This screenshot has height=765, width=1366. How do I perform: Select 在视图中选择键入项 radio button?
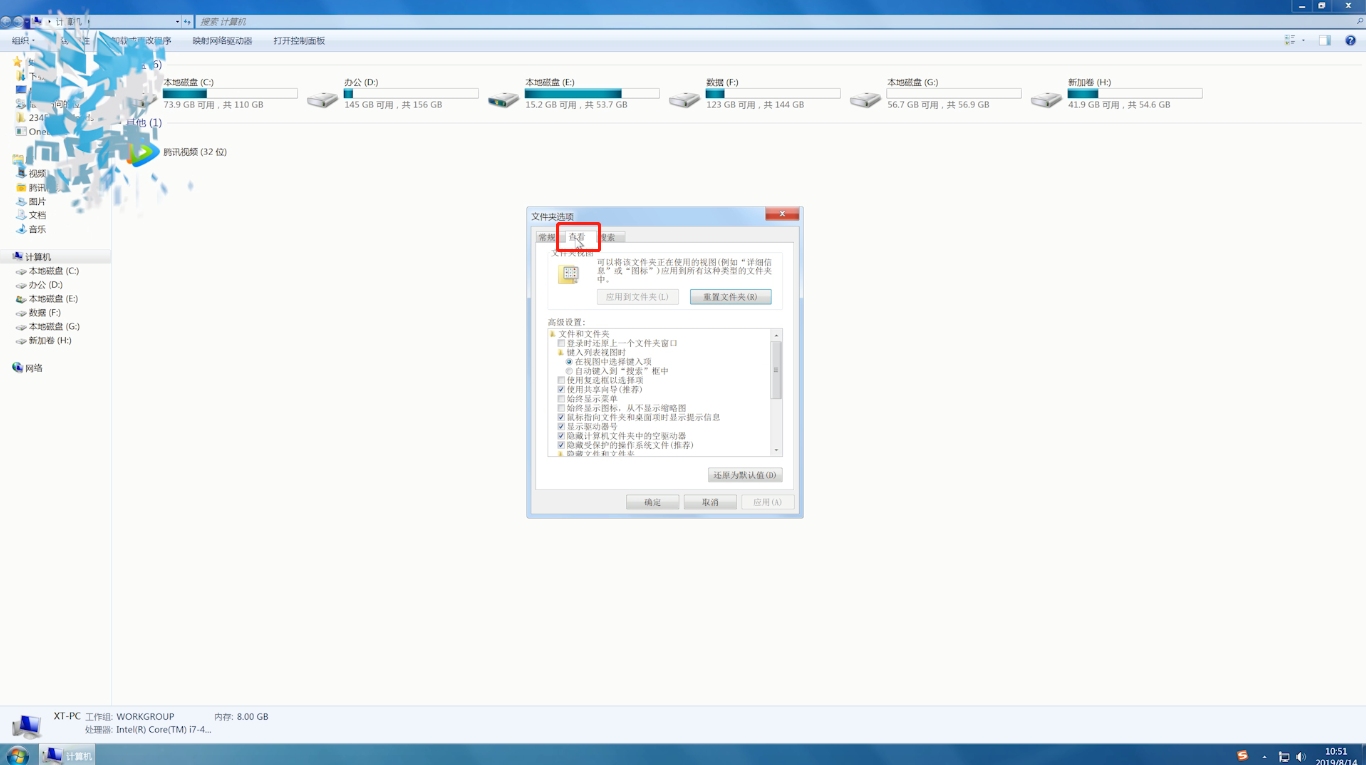click(x=569, y=361)
